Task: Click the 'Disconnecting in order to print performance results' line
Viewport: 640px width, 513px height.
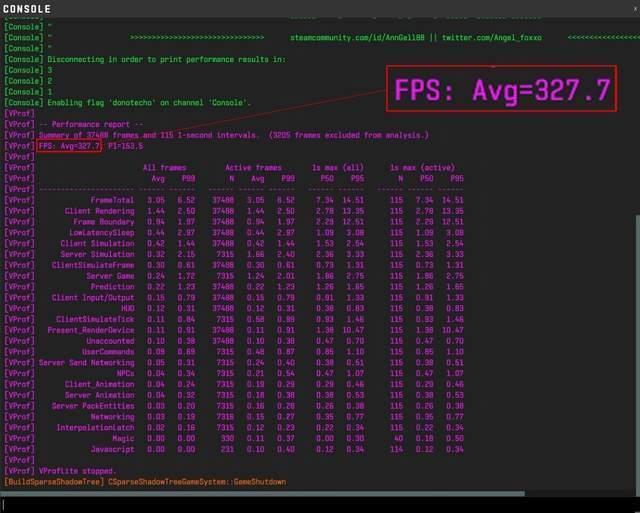Action: 167,59
